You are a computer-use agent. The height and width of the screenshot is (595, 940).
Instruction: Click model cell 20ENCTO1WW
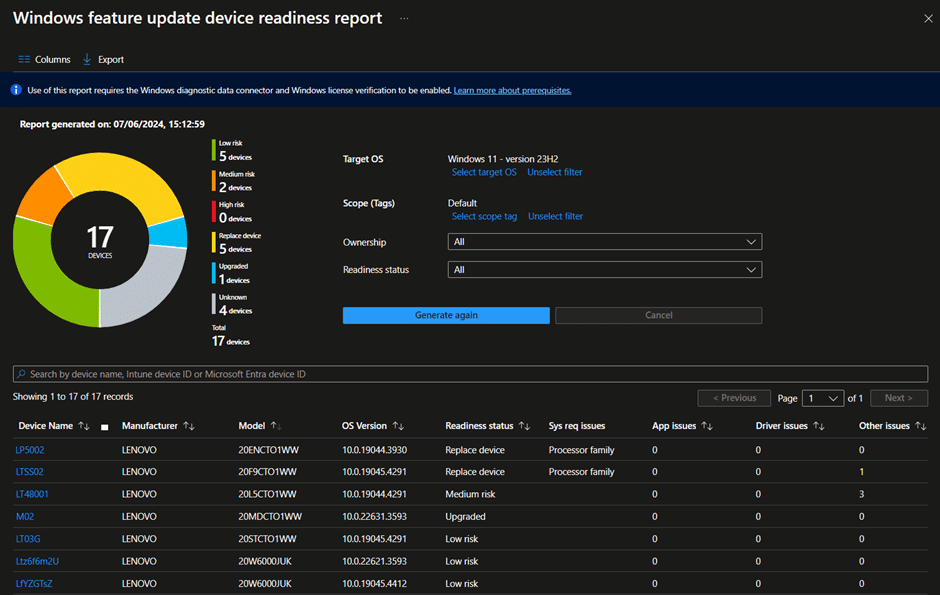point(269,450)
